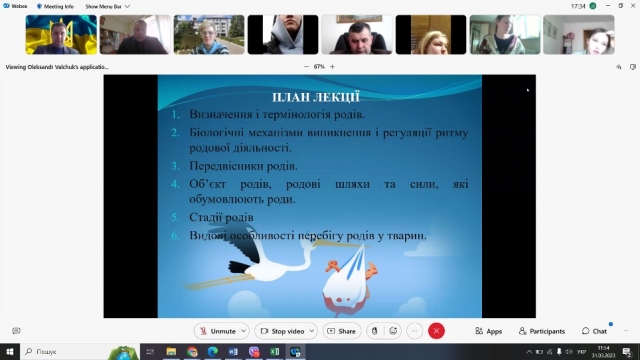The image size is (640, 360).
Task: Click microphone icon in system tray
Action: [559, 351]
